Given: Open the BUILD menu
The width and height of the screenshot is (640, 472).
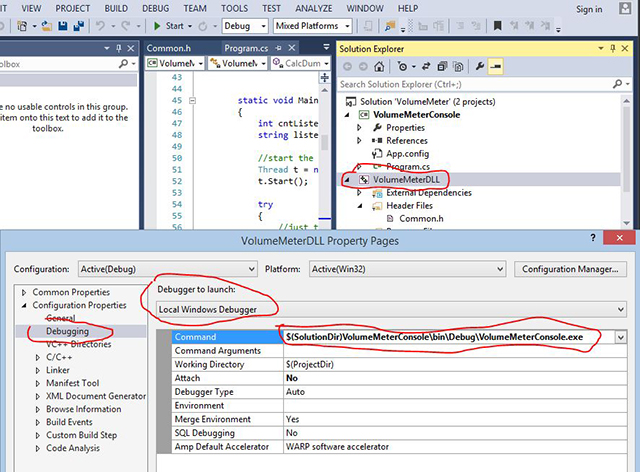Looking at the screenshot, I should tap(116, 8).
